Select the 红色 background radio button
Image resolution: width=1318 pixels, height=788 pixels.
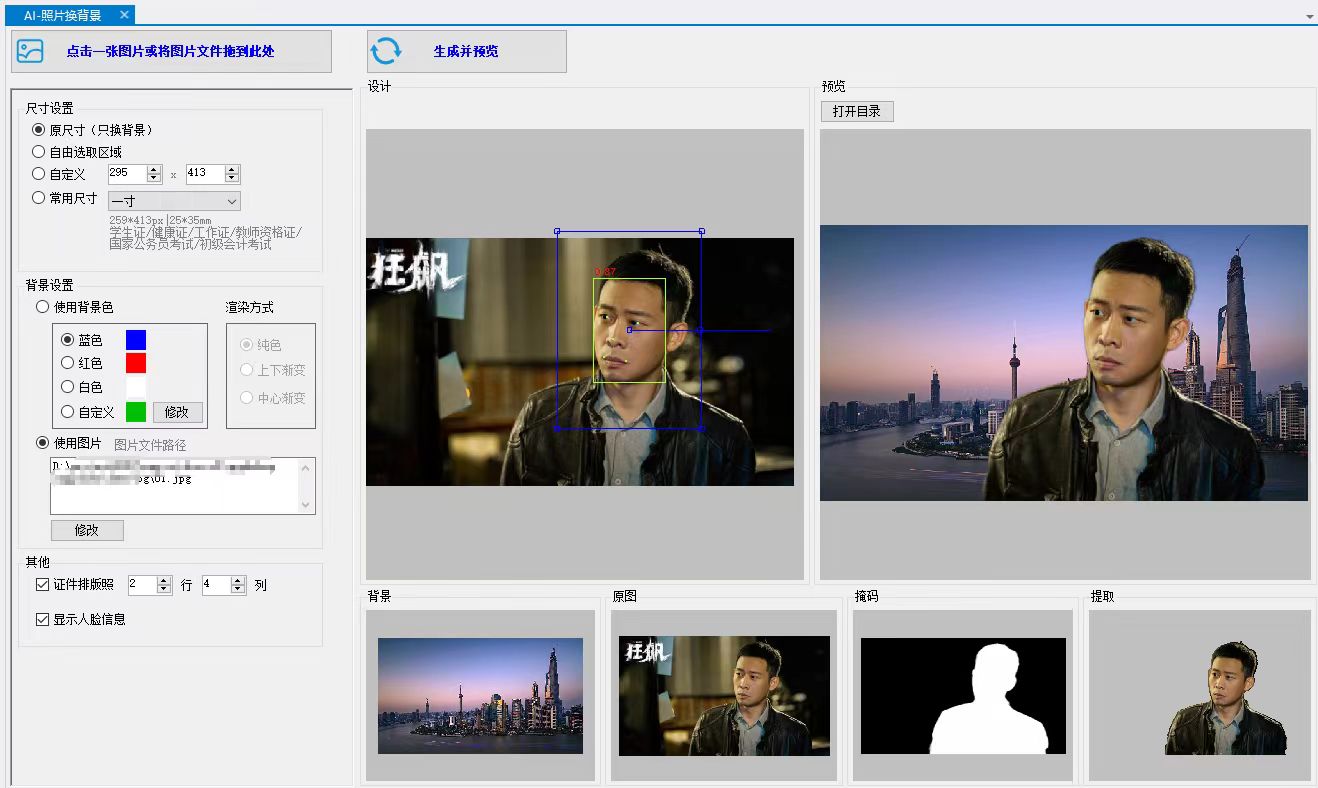[x=68, y=363]
